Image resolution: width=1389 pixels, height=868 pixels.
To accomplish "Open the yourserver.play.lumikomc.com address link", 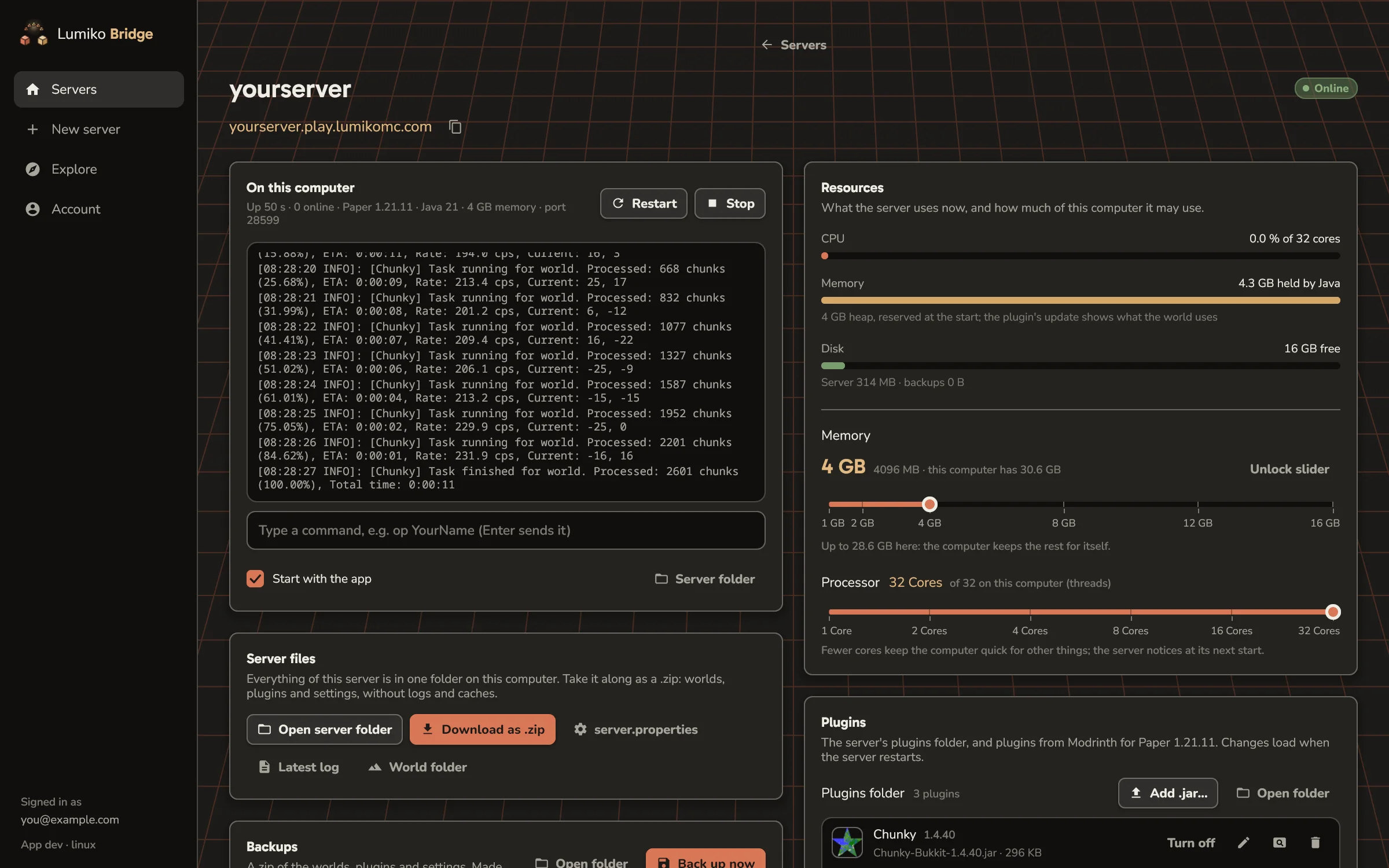I will [x=330, y=126].
